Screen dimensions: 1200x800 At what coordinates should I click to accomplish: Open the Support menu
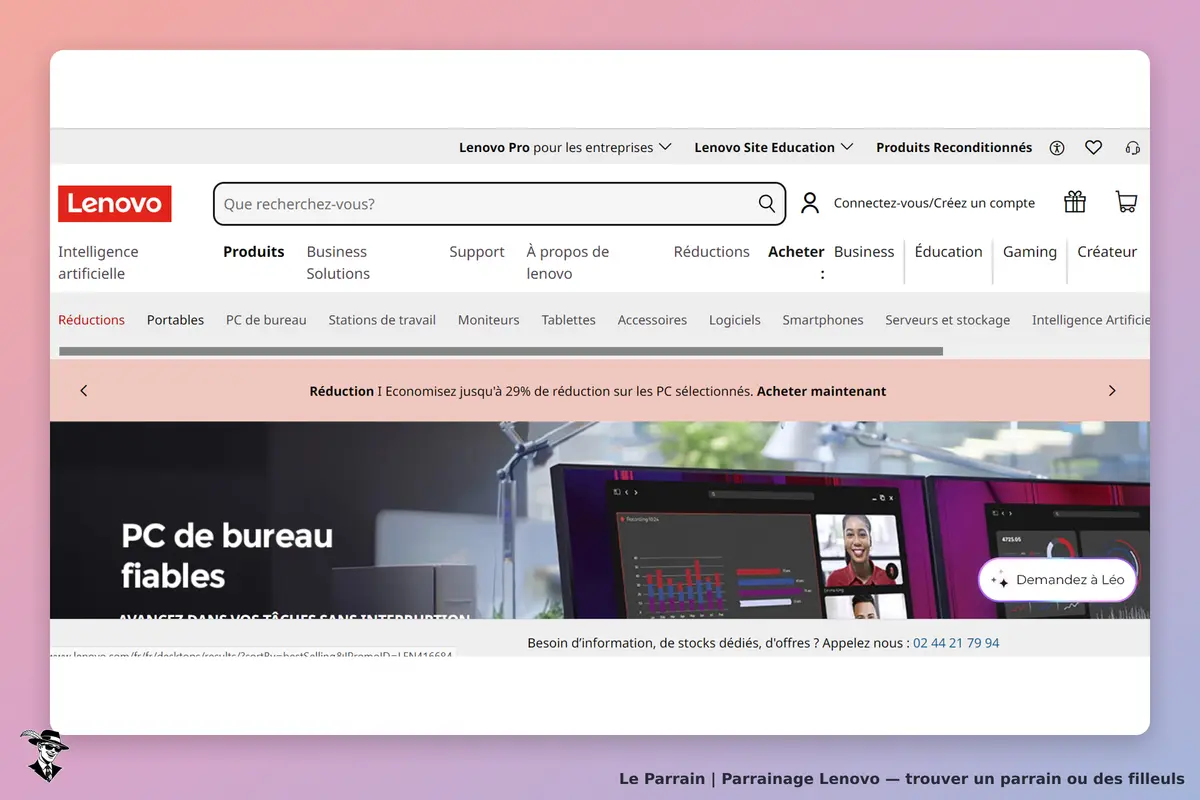coord(477,252)
